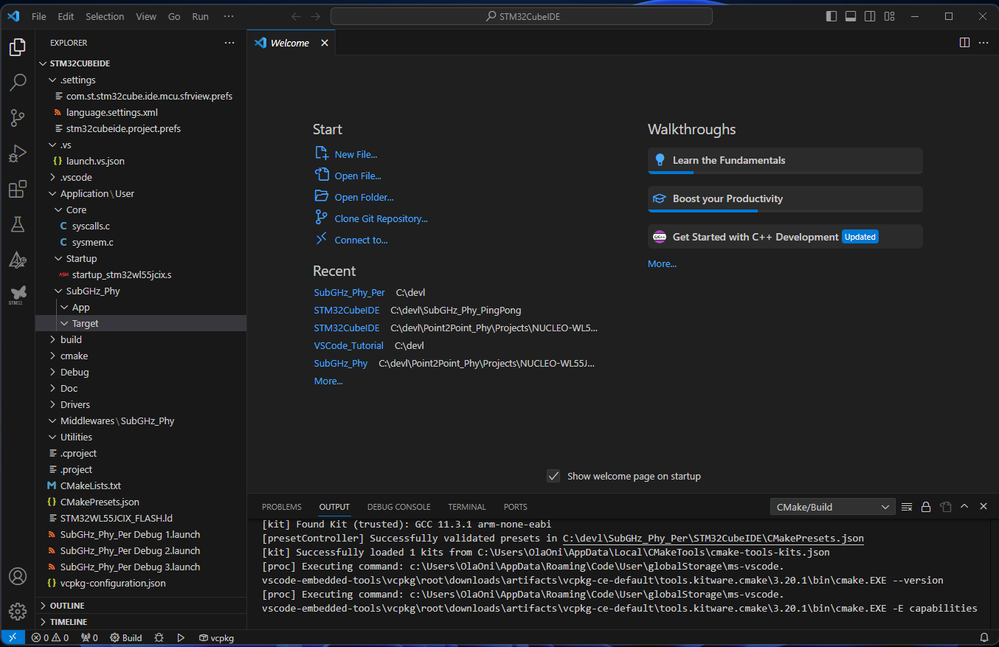
Task: Click New File... link
Action: point(356,154)
